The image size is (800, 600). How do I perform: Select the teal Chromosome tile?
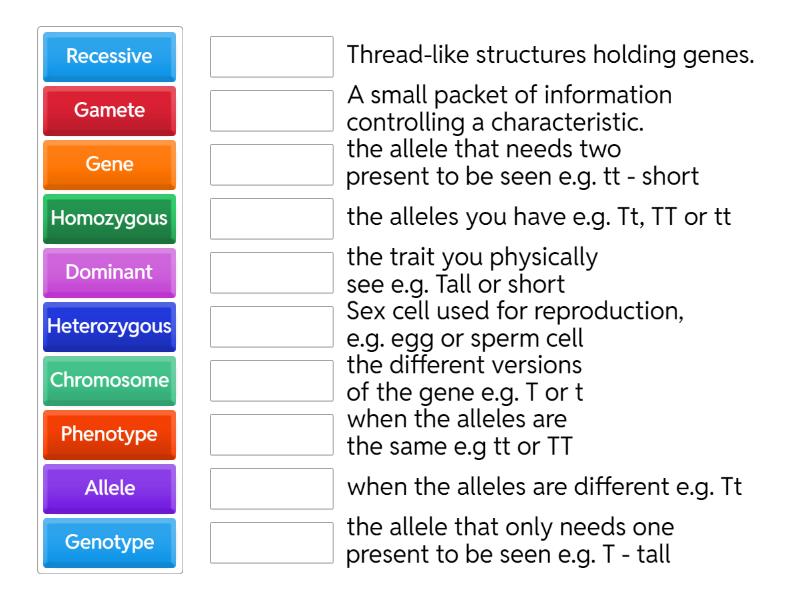109,381
